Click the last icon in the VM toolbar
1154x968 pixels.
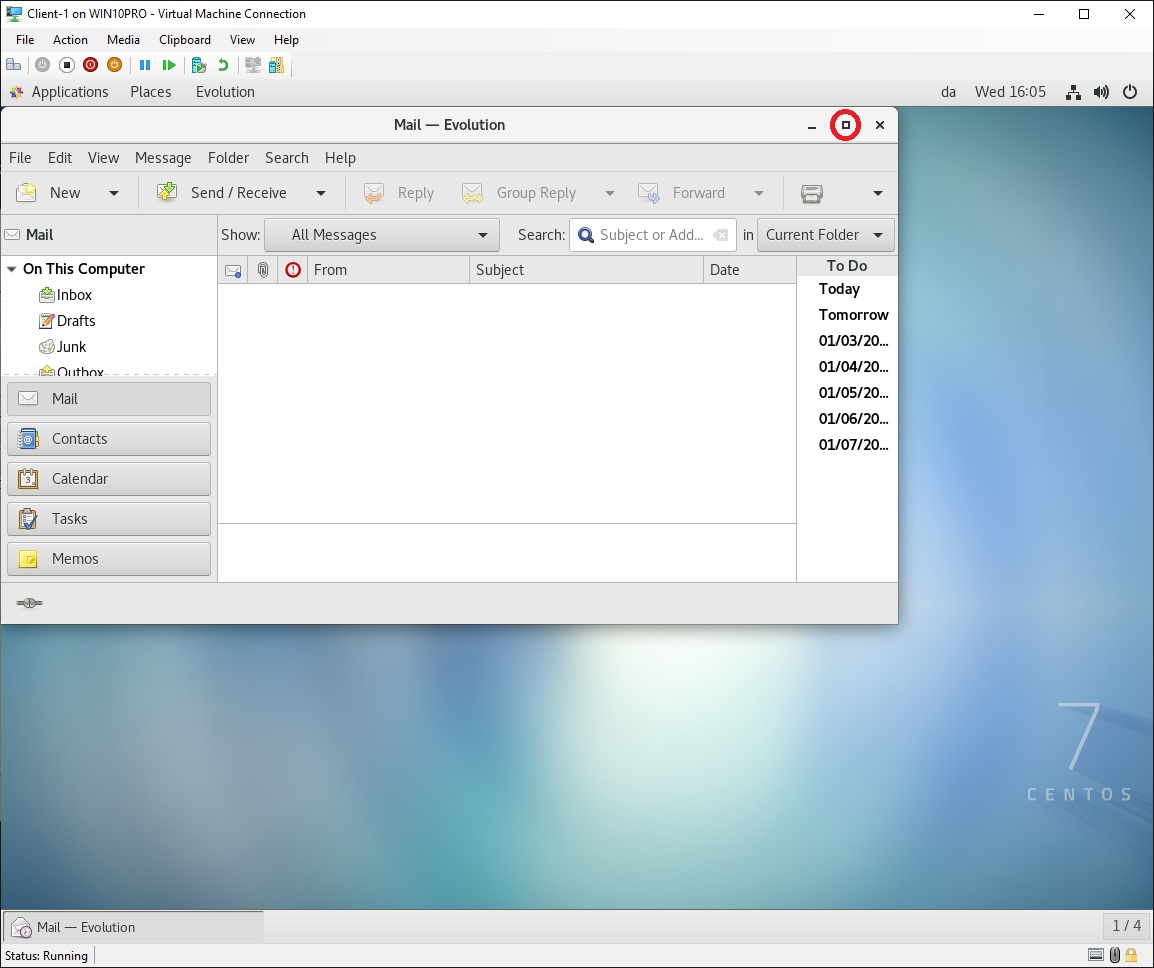(276, 65)
